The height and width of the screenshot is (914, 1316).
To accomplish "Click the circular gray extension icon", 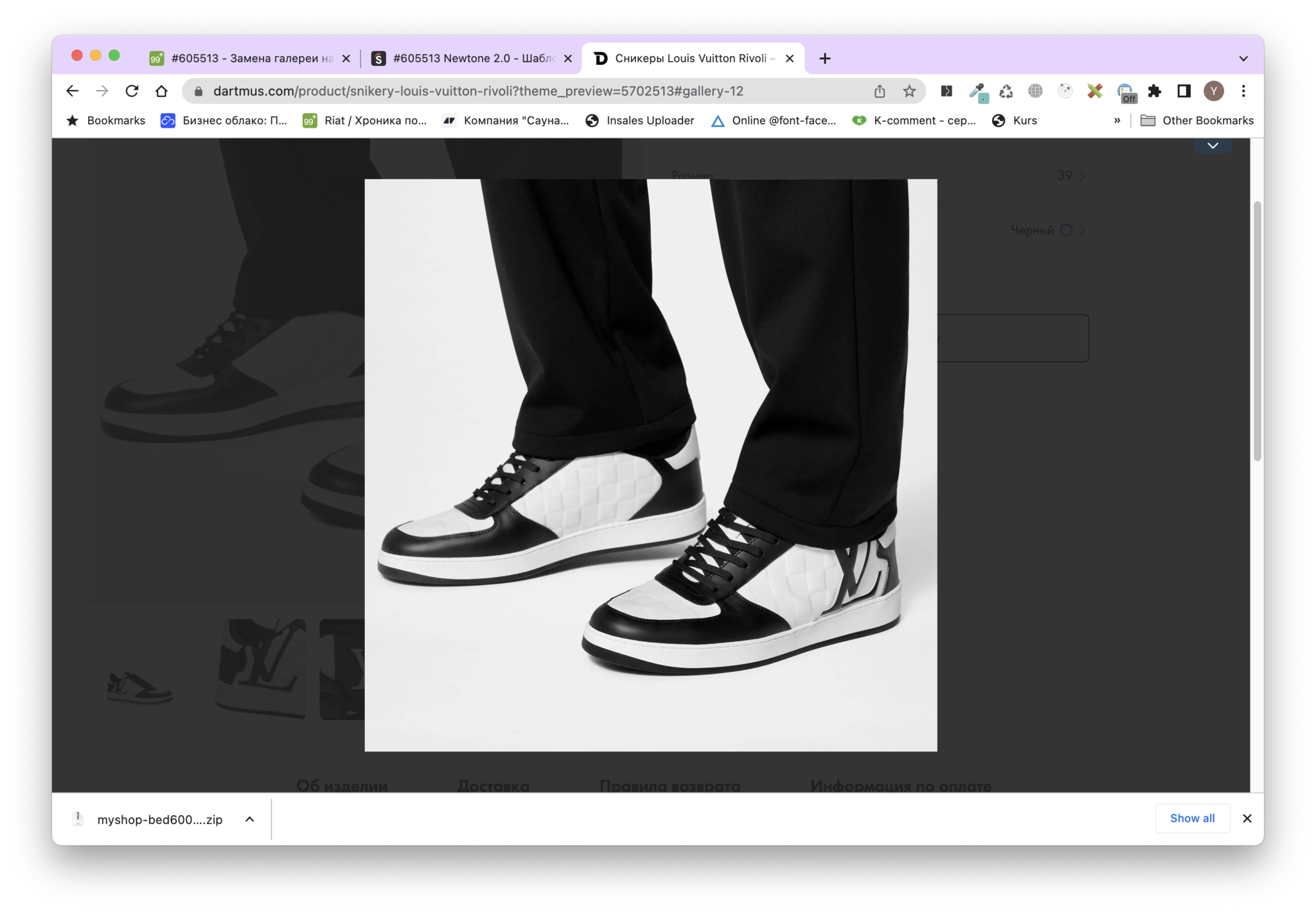I will [x=1065, y=91].
